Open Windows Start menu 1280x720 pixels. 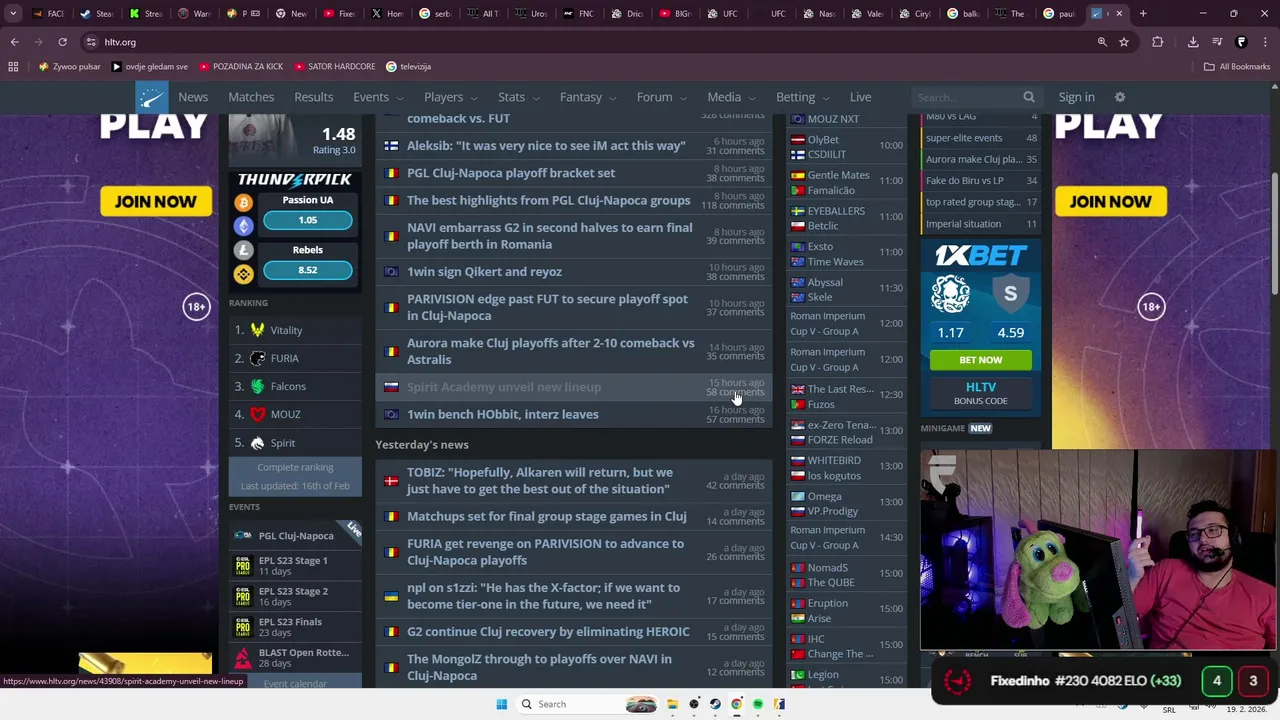501,704
